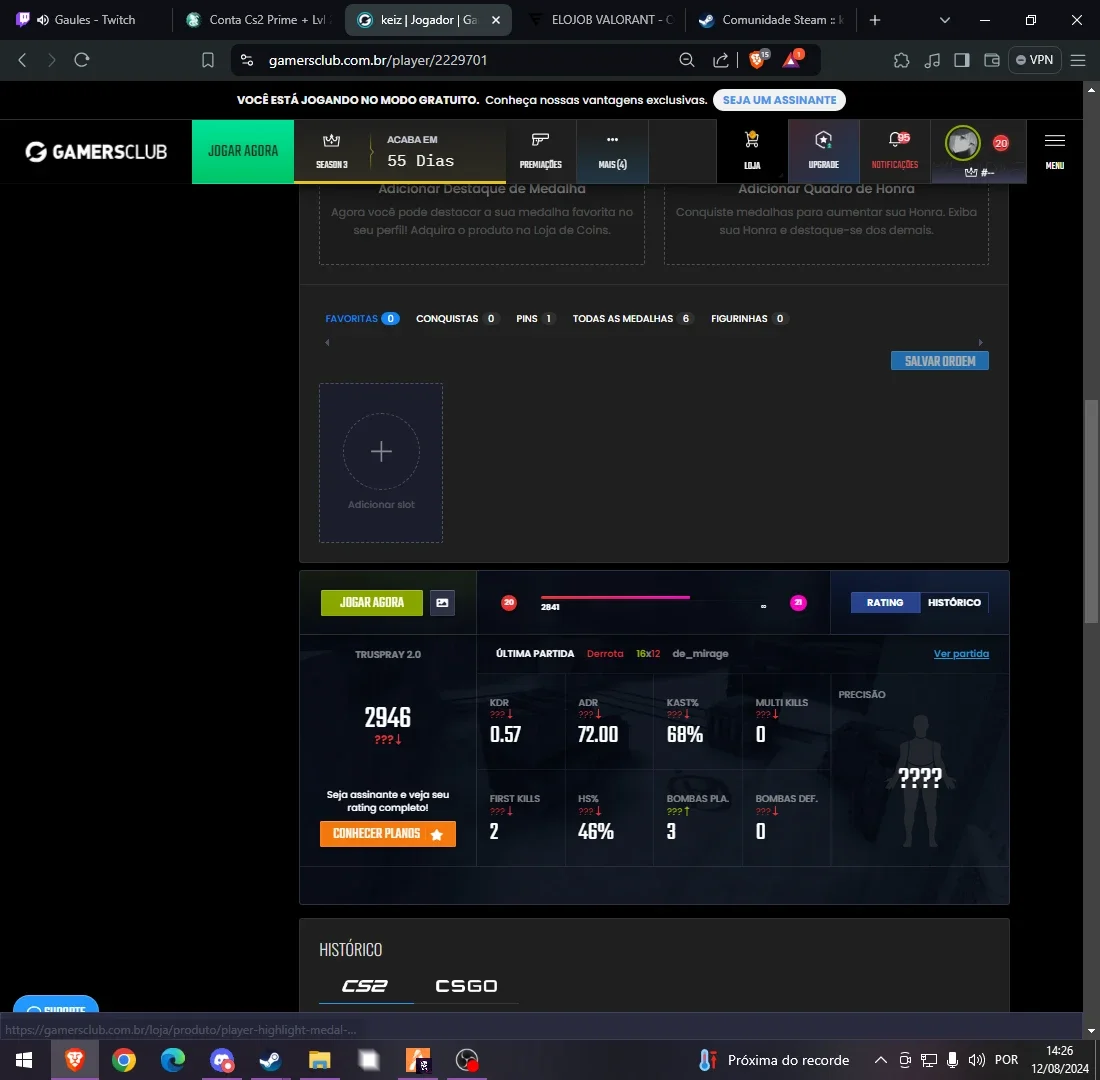Click the red level 20 badge
The width and height of the screenshot is (1100, 1080).
pyautogui.click(x=509, y=602)
